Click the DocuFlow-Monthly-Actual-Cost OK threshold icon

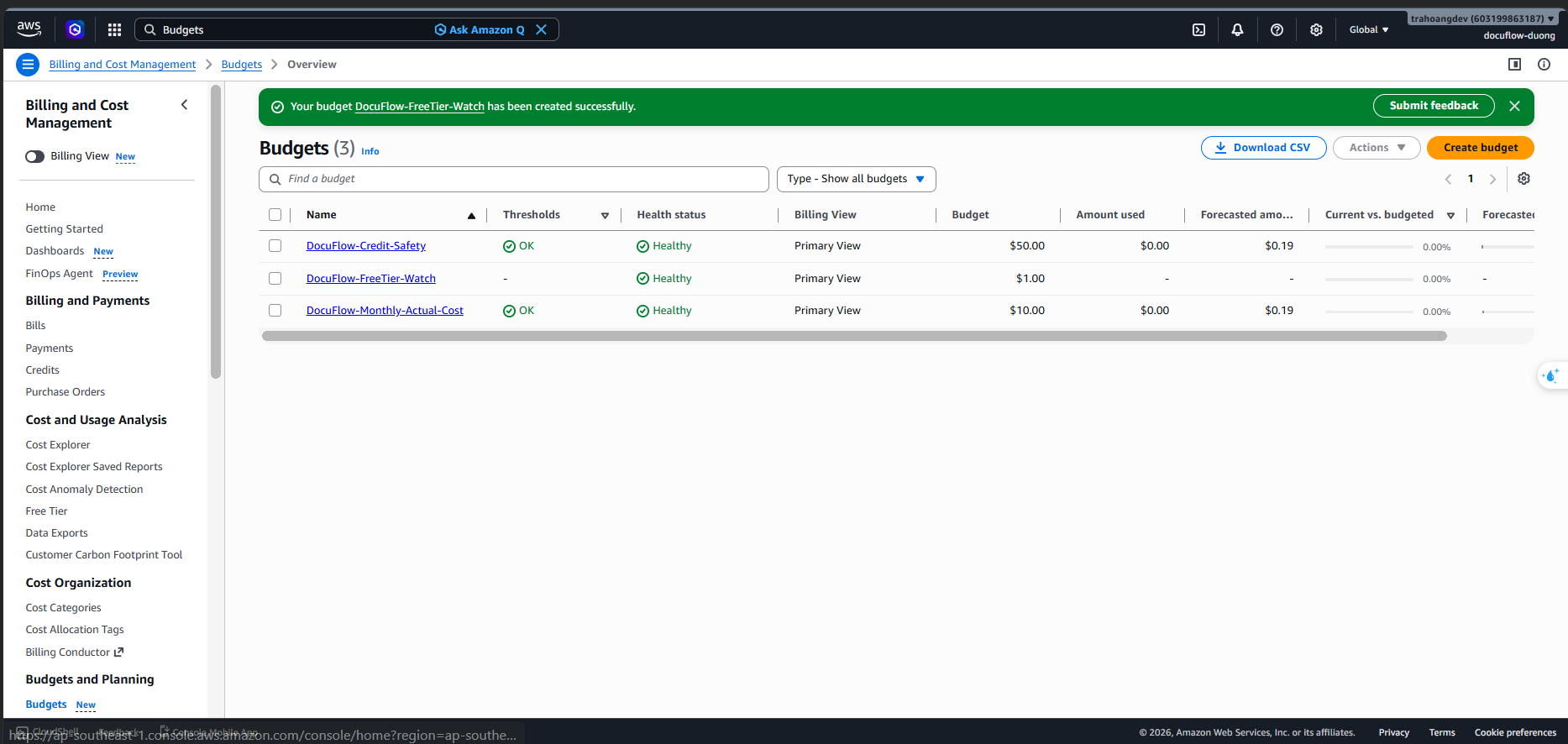coord(509,311)
